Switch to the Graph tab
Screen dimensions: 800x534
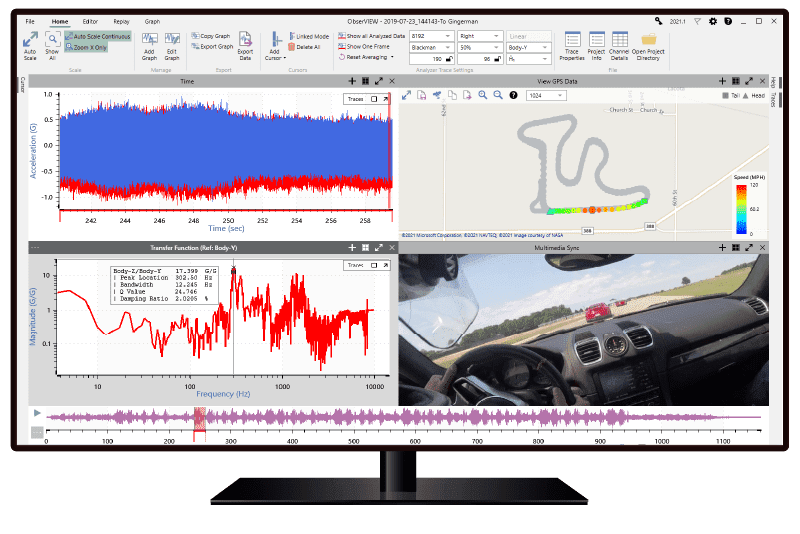tap(152, 21)
